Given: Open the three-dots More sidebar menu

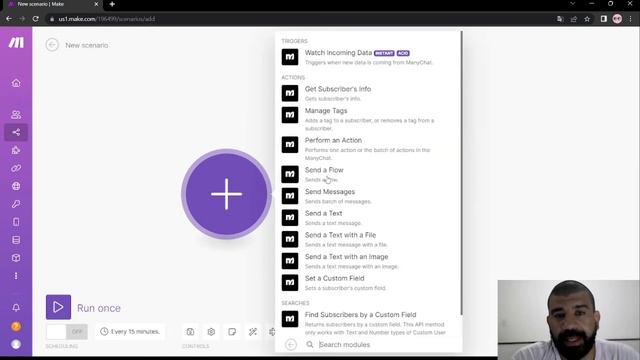Looking at the screenshot, I should coord(16,276).
